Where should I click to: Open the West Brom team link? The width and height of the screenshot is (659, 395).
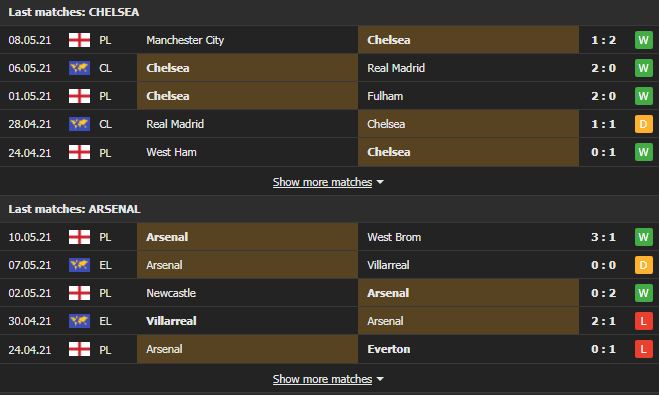pyautogui.click(x=394, y=237)
